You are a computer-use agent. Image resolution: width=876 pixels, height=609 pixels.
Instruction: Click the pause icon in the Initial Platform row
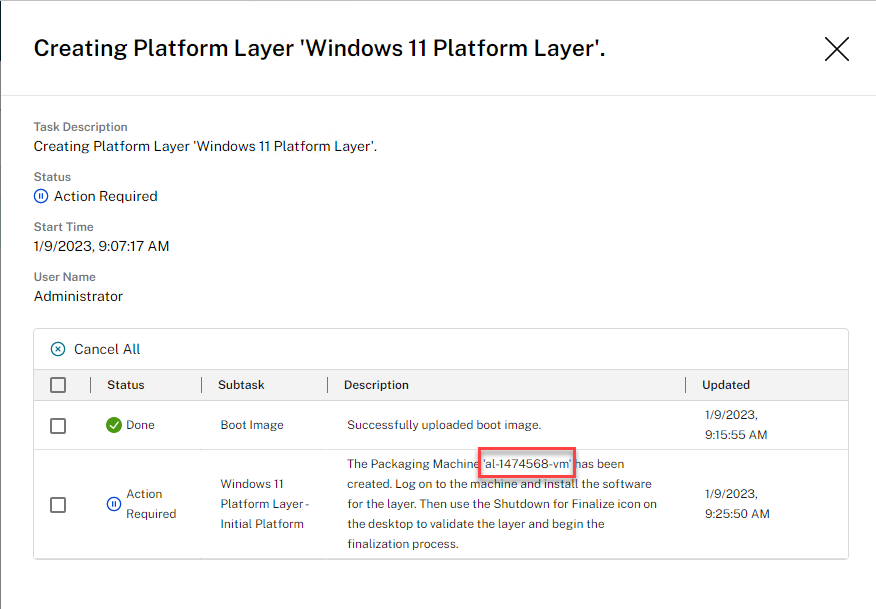[114, 504]
